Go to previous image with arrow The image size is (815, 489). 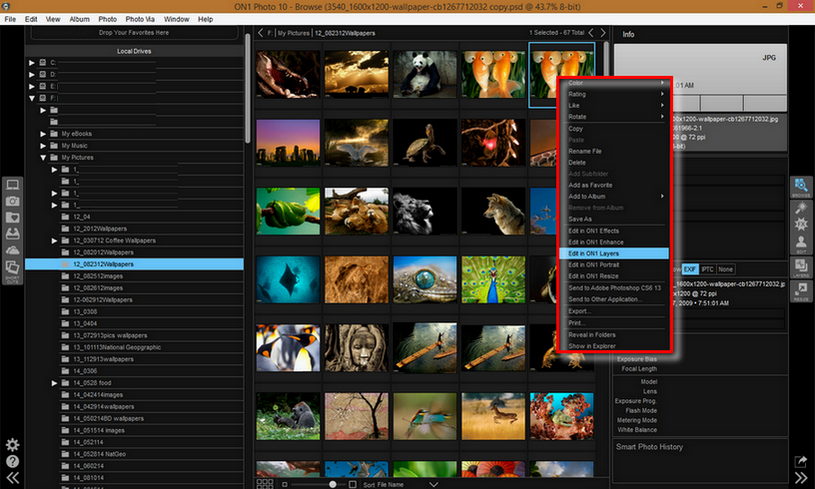point(591,33)
